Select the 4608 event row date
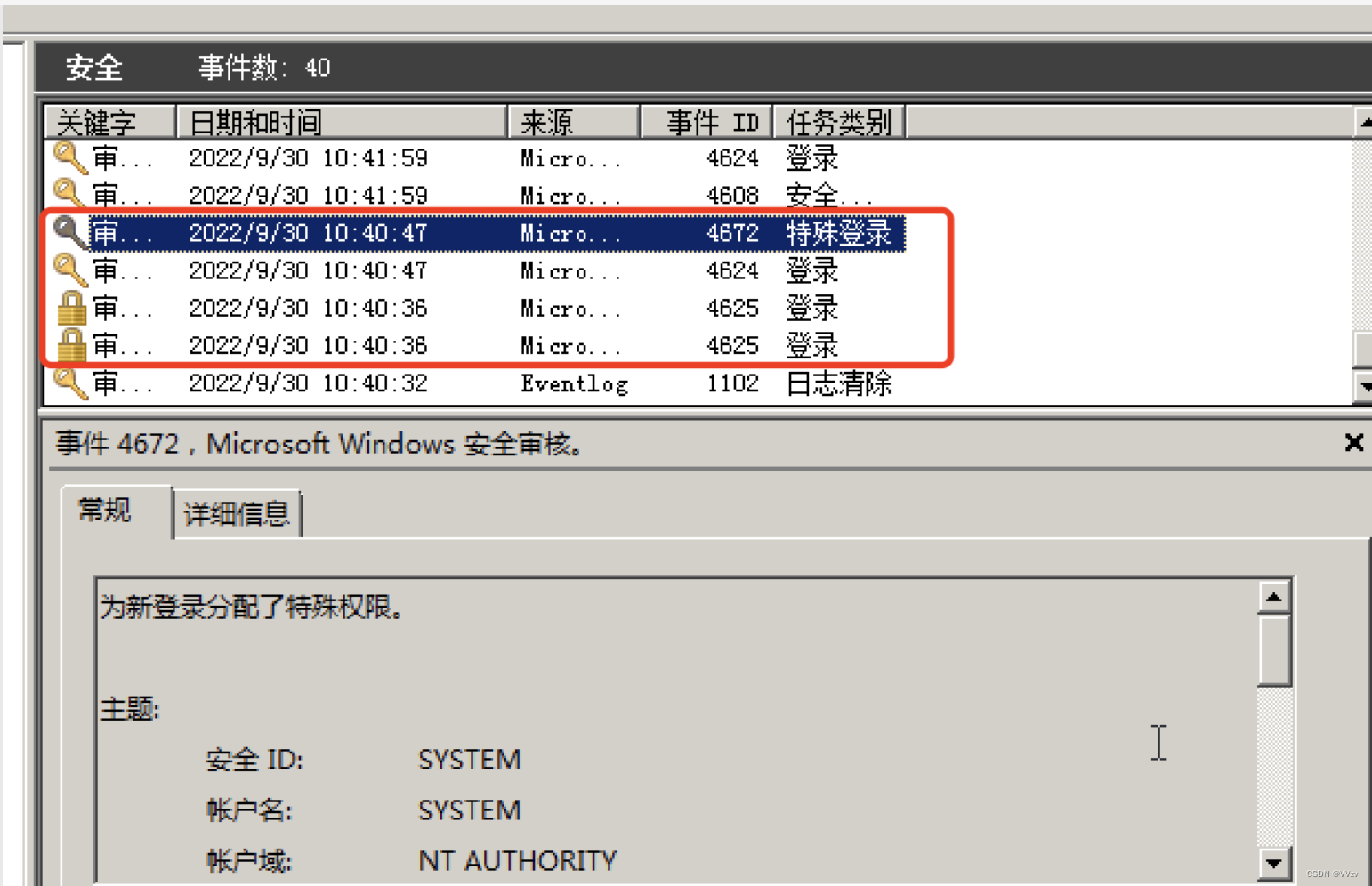The height and width of the screenshot is (886, 1372). tap(308, 195)
